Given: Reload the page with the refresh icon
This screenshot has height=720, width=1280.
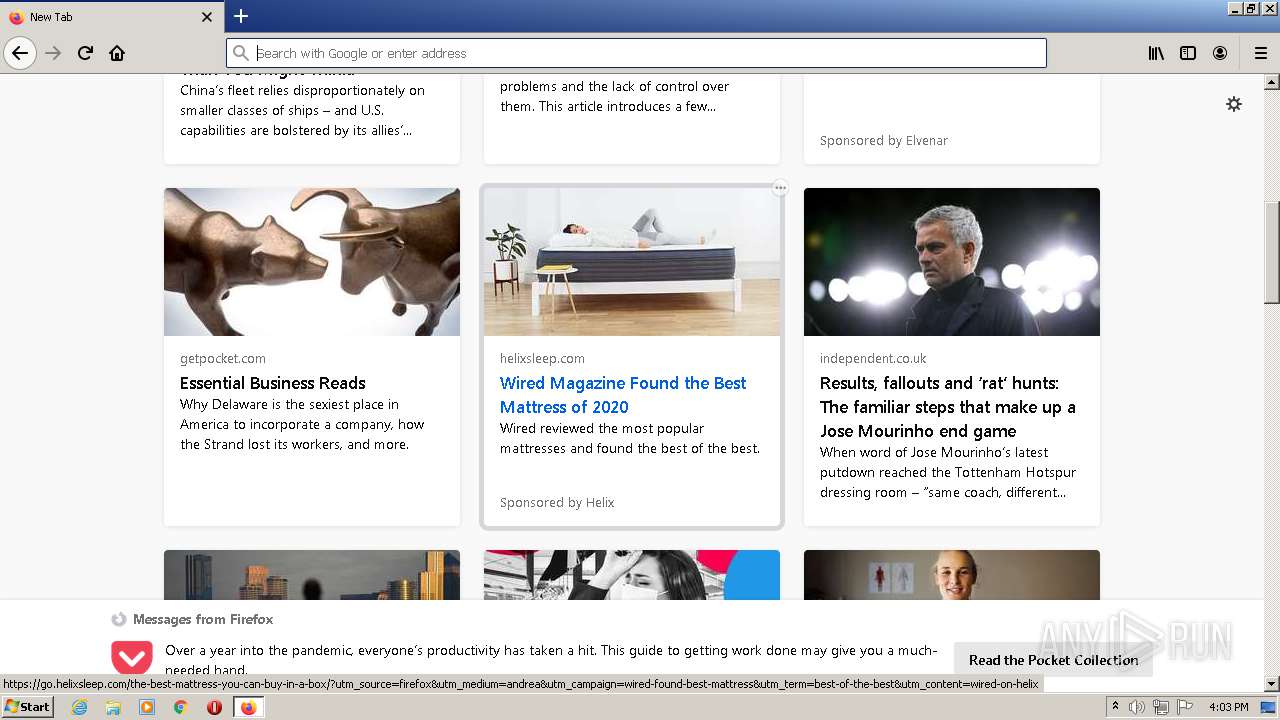Looking at the screenshot, I should pos(85,53).
